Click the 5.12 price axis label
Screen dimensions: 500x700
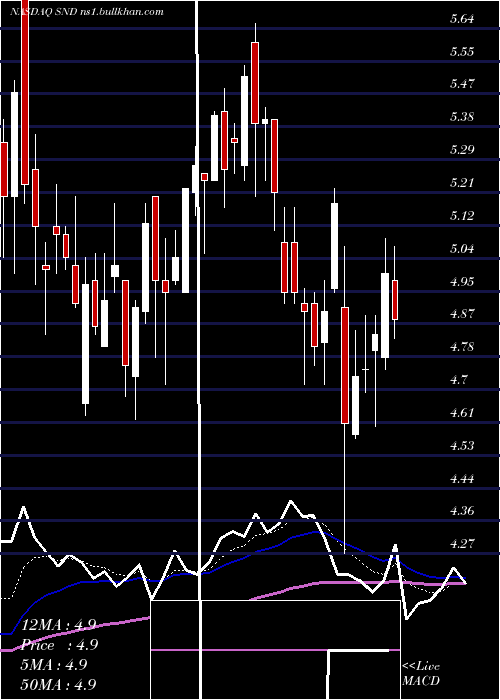click(462, 216)
